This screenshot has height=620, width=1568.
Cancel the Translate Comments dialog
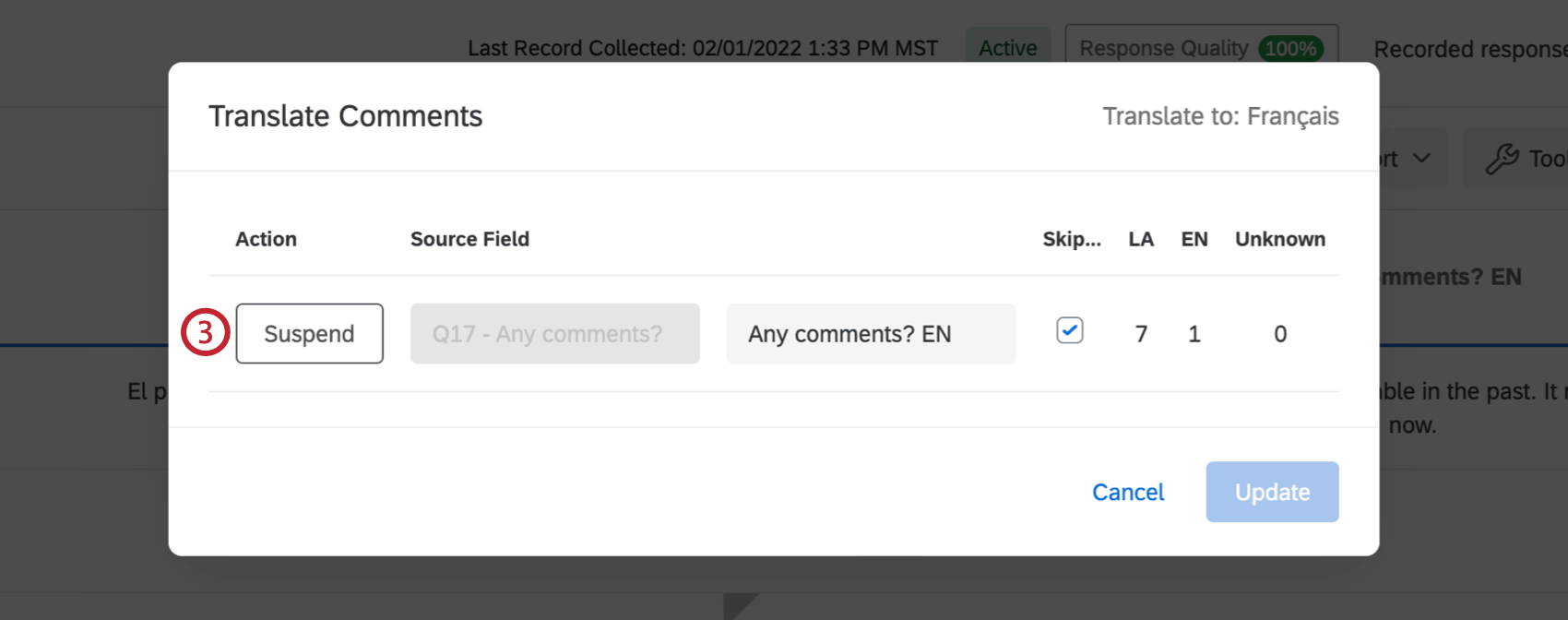point(1127,493)
